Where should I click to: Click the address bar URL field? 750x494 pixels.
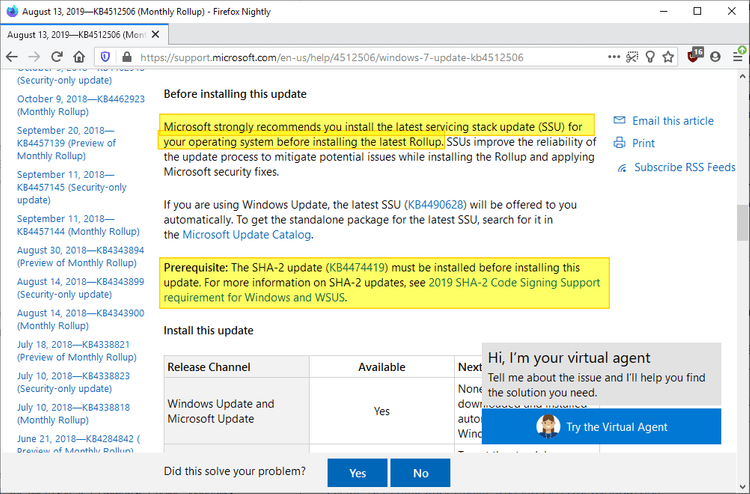click(x=331, y=57)
